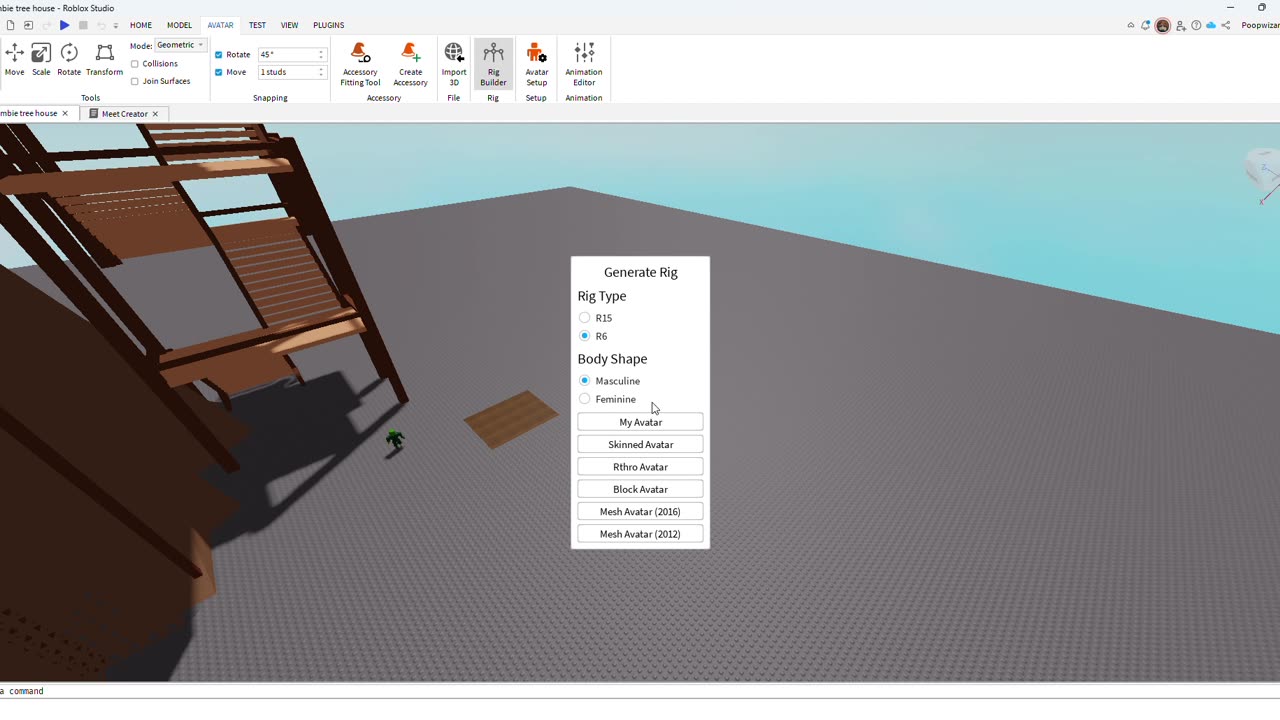Select the green zombie character in viewport
The width and height of the screenshot is (1280, 720).
395,439
